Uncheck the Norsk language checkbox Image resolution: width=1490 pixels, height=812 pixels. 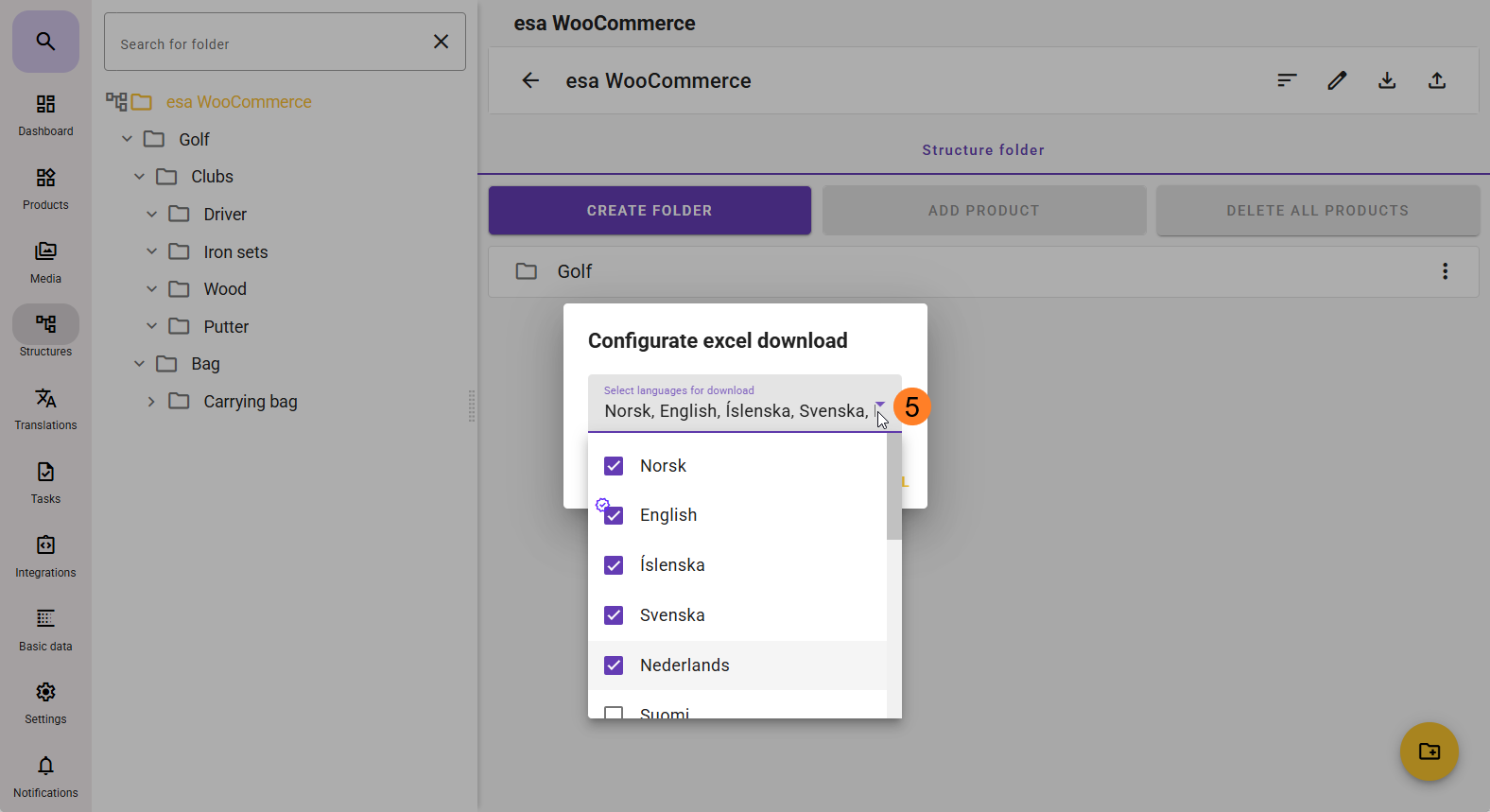(614, 466)
